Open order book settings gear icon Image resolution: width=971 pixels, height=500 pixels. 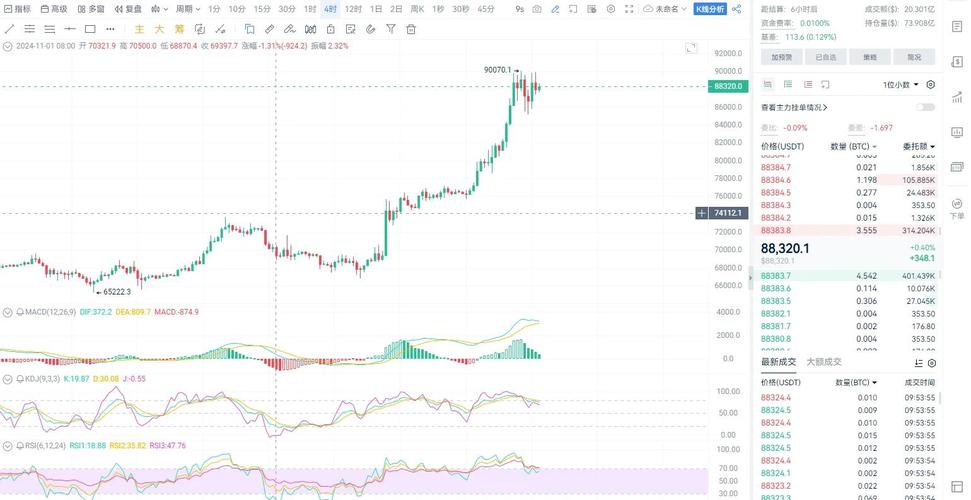pos(931,85)
